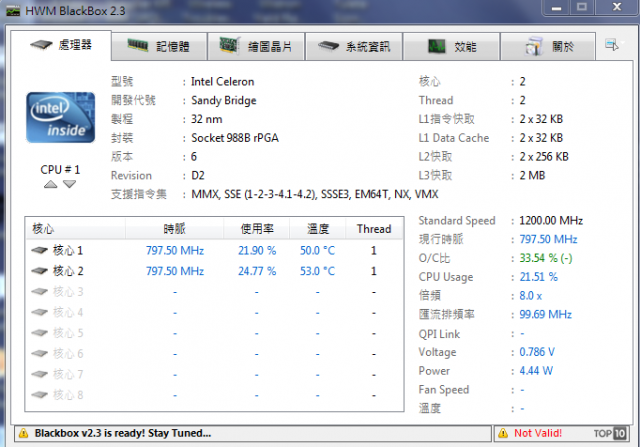This screenshot has height=447, width=640.
Task: Click the greyed chip icon for 核心 5
Action: point(40,333)
